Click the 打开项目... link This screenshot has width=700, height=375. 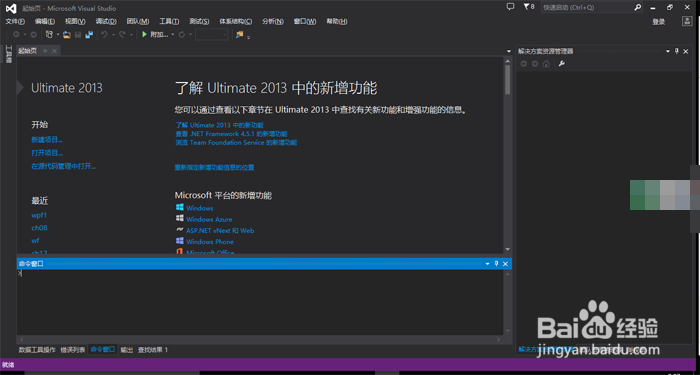(x=47, y=153)
